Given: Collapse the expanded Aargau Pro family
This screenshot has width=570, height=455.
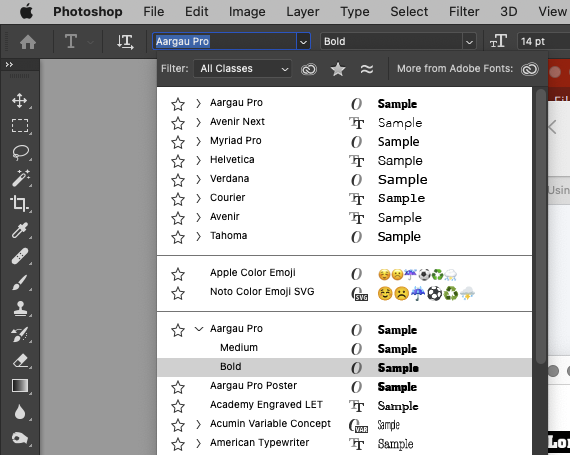Looking at the screenshot, I should (199, 329).
